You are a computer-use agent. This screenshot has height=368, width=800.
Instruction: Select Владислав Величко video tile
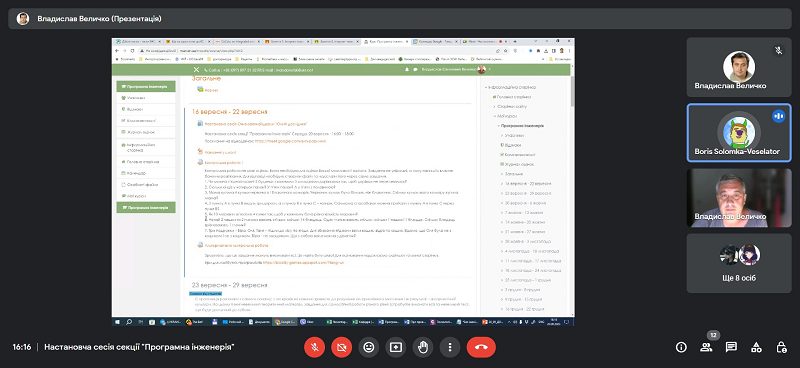click(x=739, y=198)
